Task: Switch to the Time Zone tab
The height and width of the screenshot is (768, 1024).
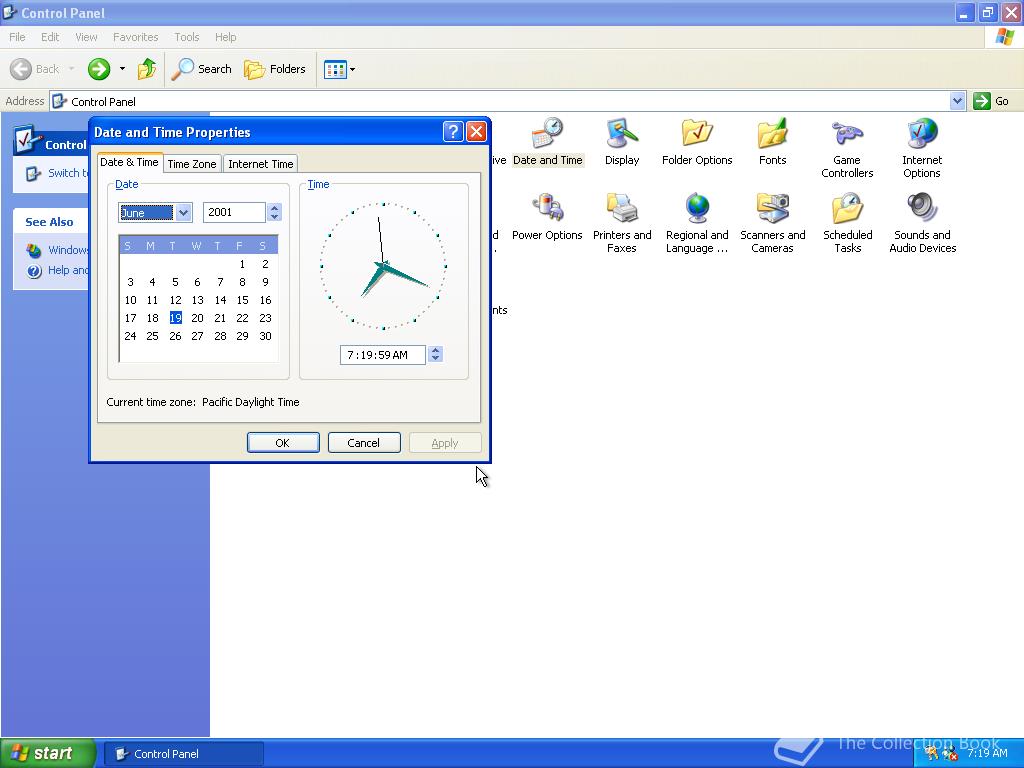Action: tap(191, 164)
